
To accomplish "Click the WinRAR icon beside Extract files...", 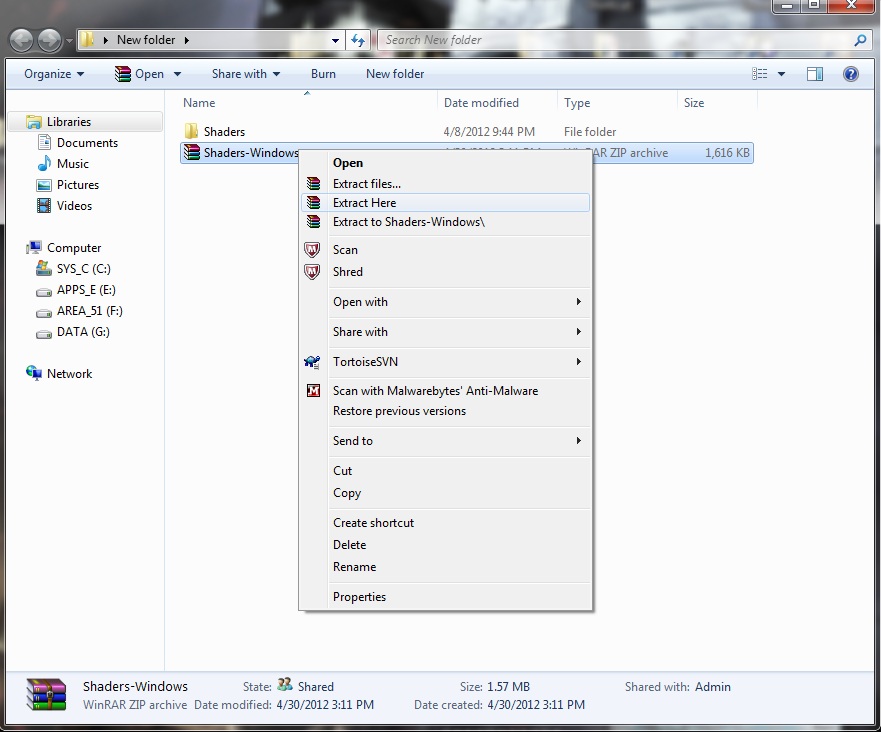I will 314,184.
